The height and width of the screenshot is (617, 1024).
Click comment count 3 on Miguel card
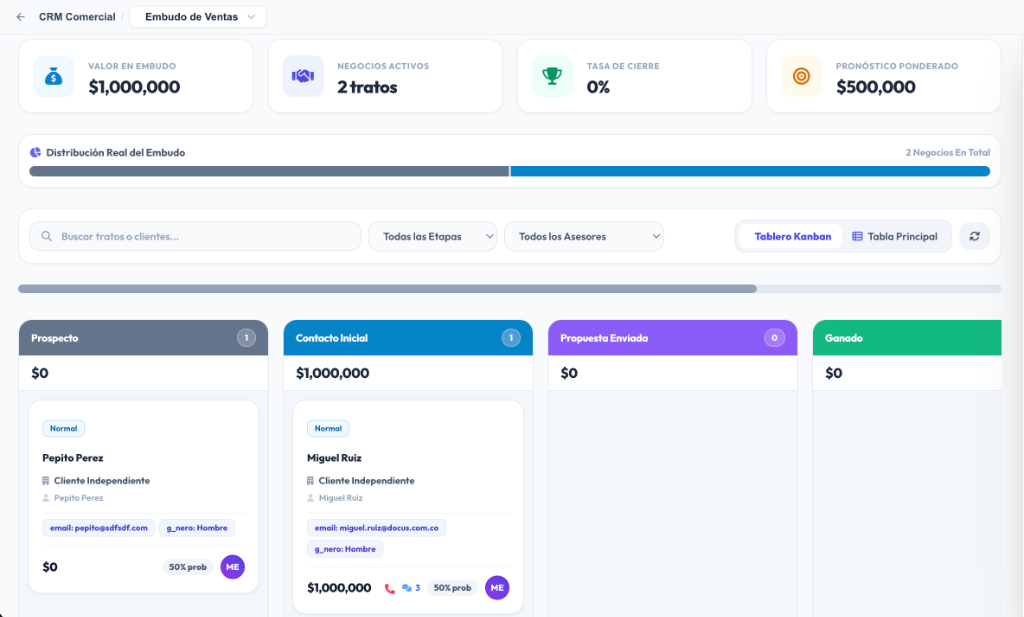pyautogui.click(x=417, y=588)
